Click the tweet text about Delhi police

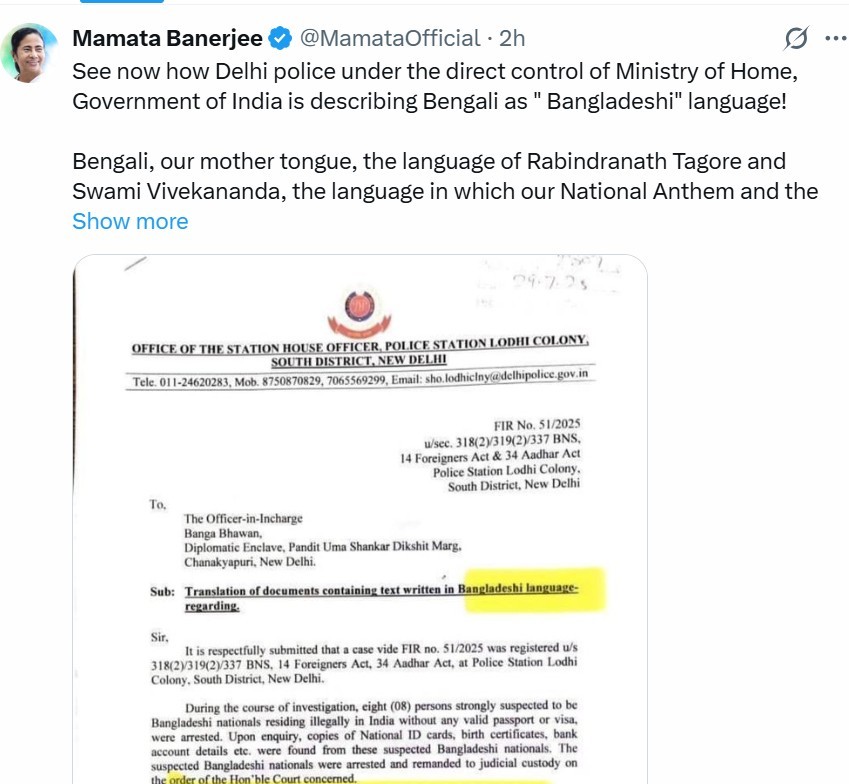pos(435,86)
